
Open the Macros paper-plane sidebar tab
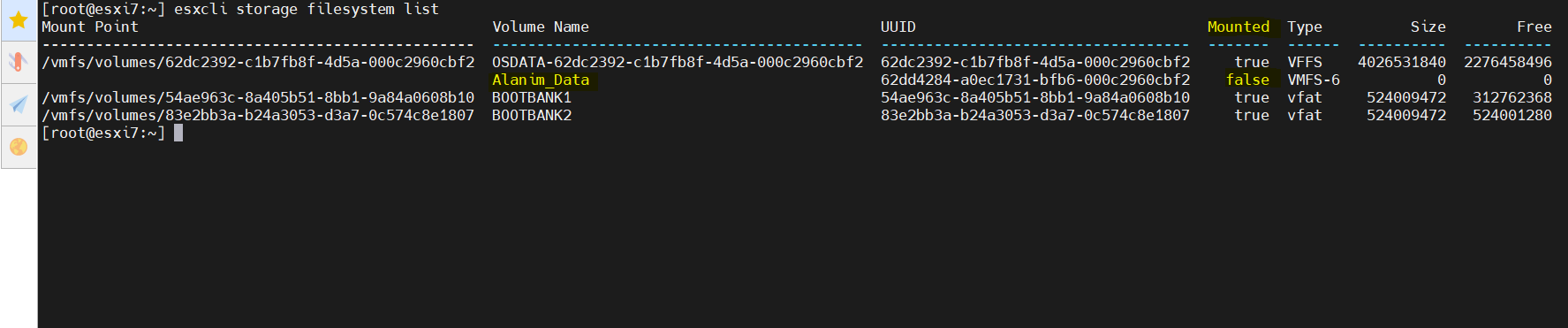tap(18, 105)
